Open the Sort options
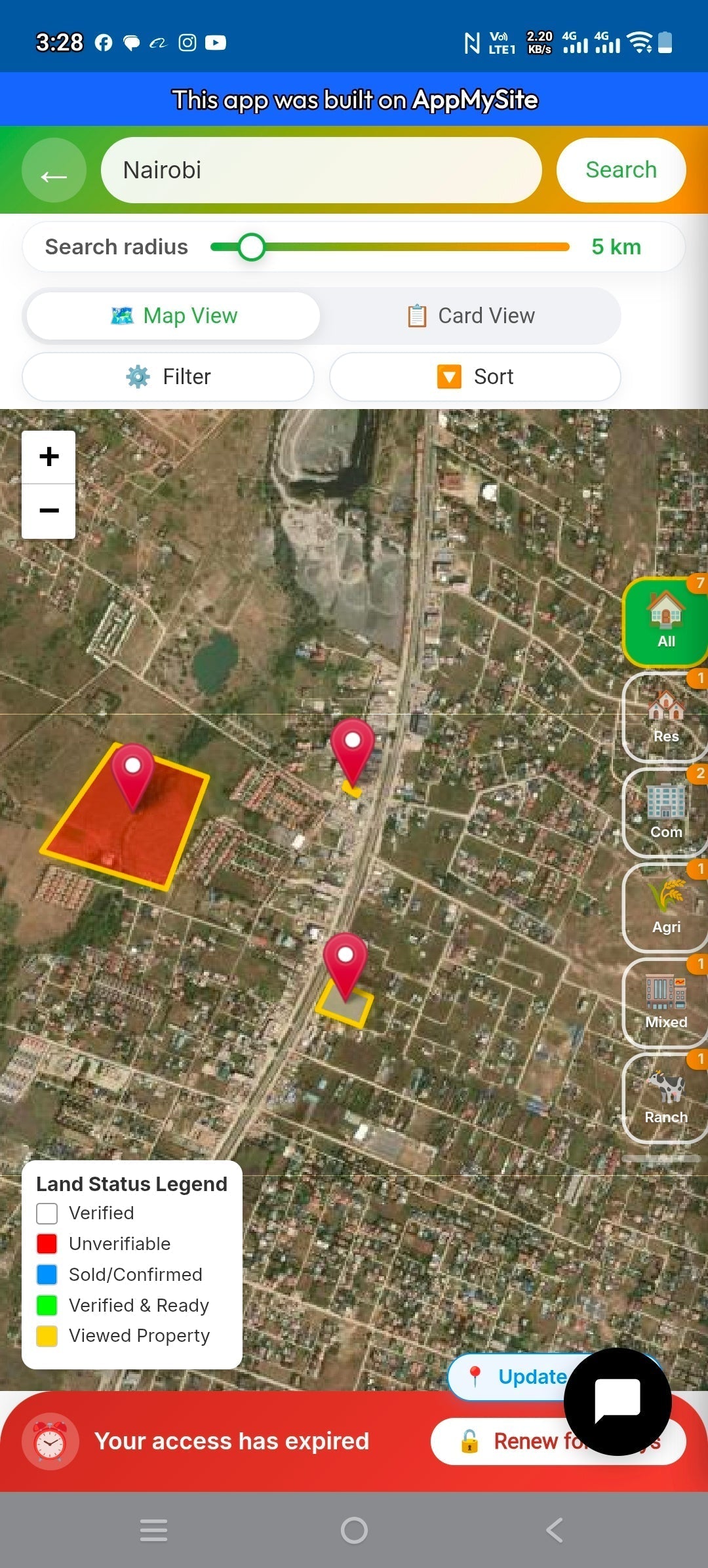708x1568 pixels. pos(475,377)
